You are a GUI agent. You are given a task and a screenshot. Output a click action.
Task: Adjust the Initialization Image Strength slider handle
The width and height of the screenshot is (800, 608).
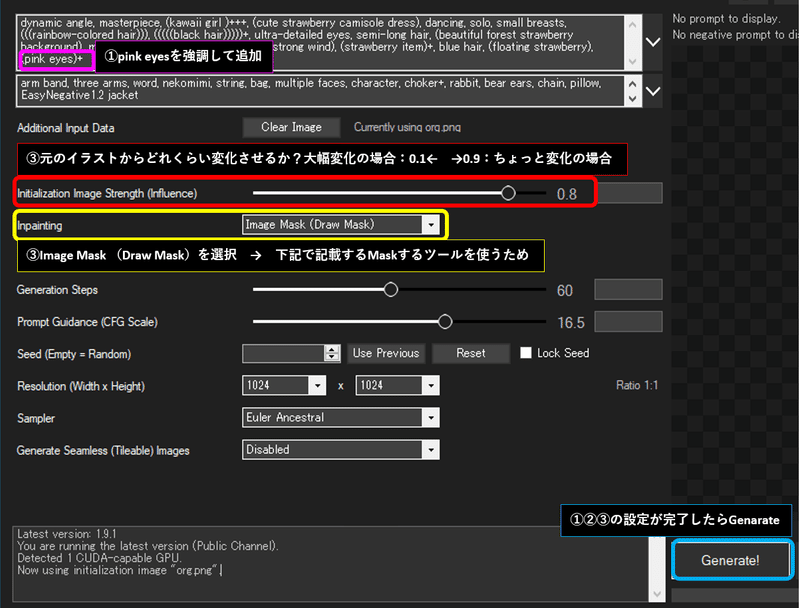[508, 193]
